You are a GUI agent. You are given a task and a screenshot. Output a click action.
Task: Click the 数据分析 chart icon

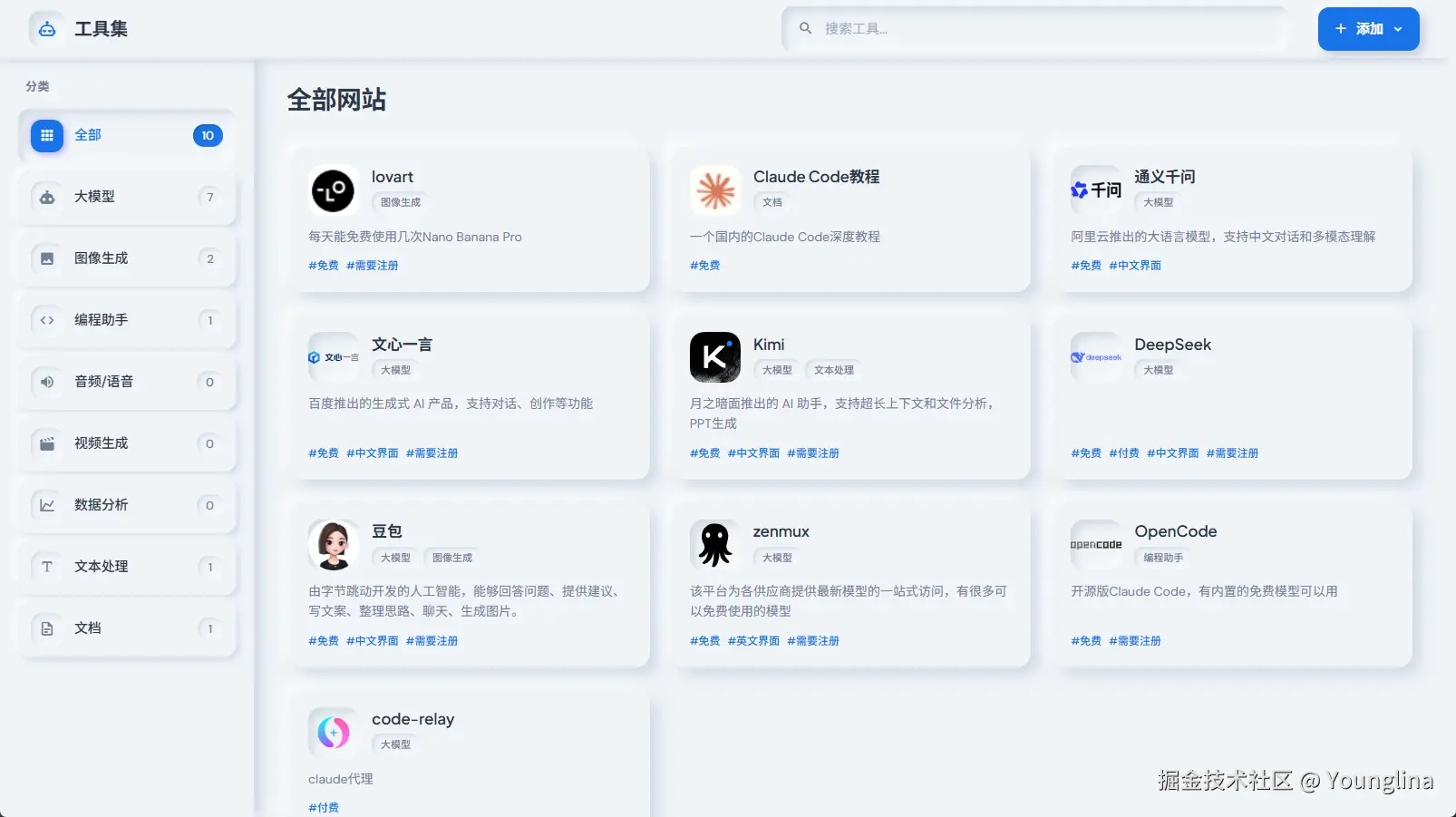[x=47, y=505]
